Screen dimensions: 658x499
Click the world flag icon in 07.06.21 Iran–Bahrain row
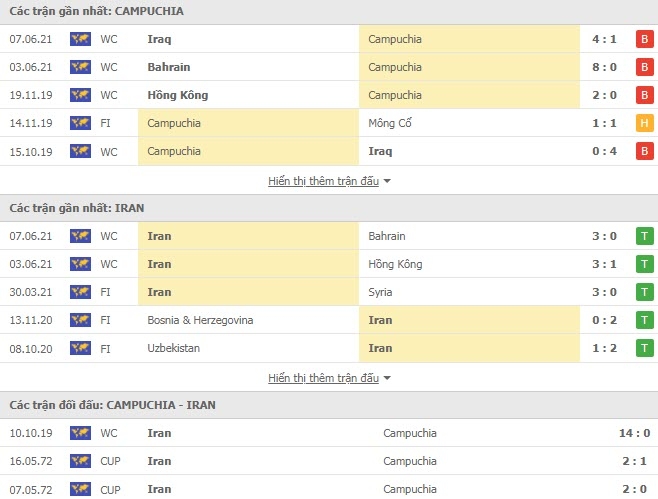80,236
